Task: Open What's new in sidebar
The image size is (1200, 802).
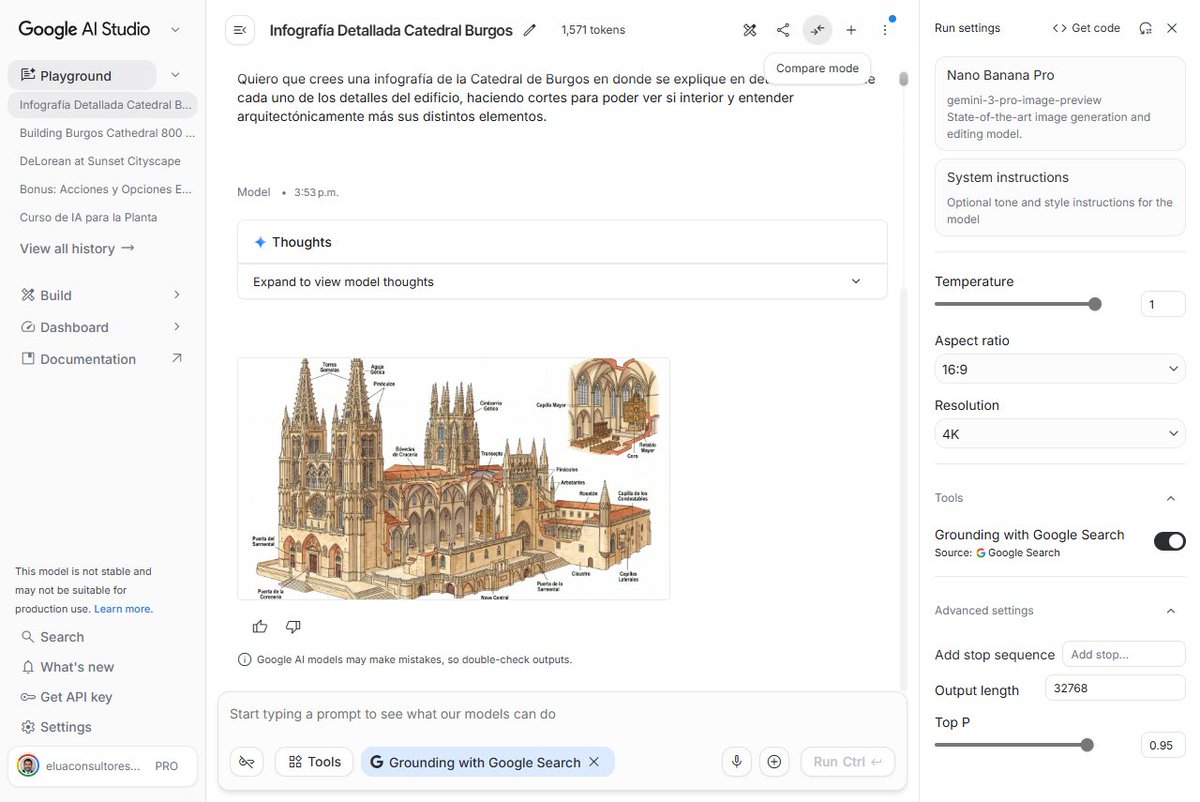Action: click(x=68, y=667)
